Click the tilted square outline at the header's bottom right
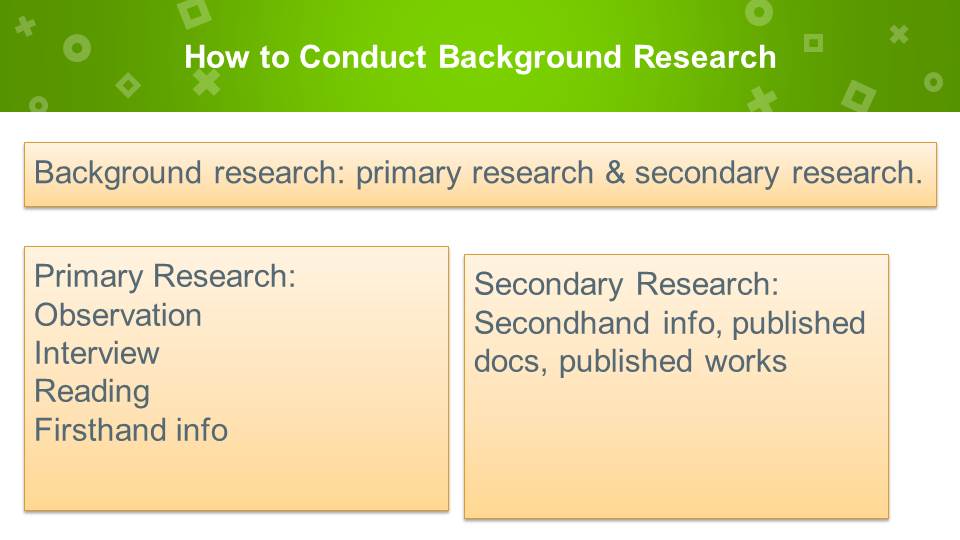This screenshot has width=960, height=540. pos(858,95)
